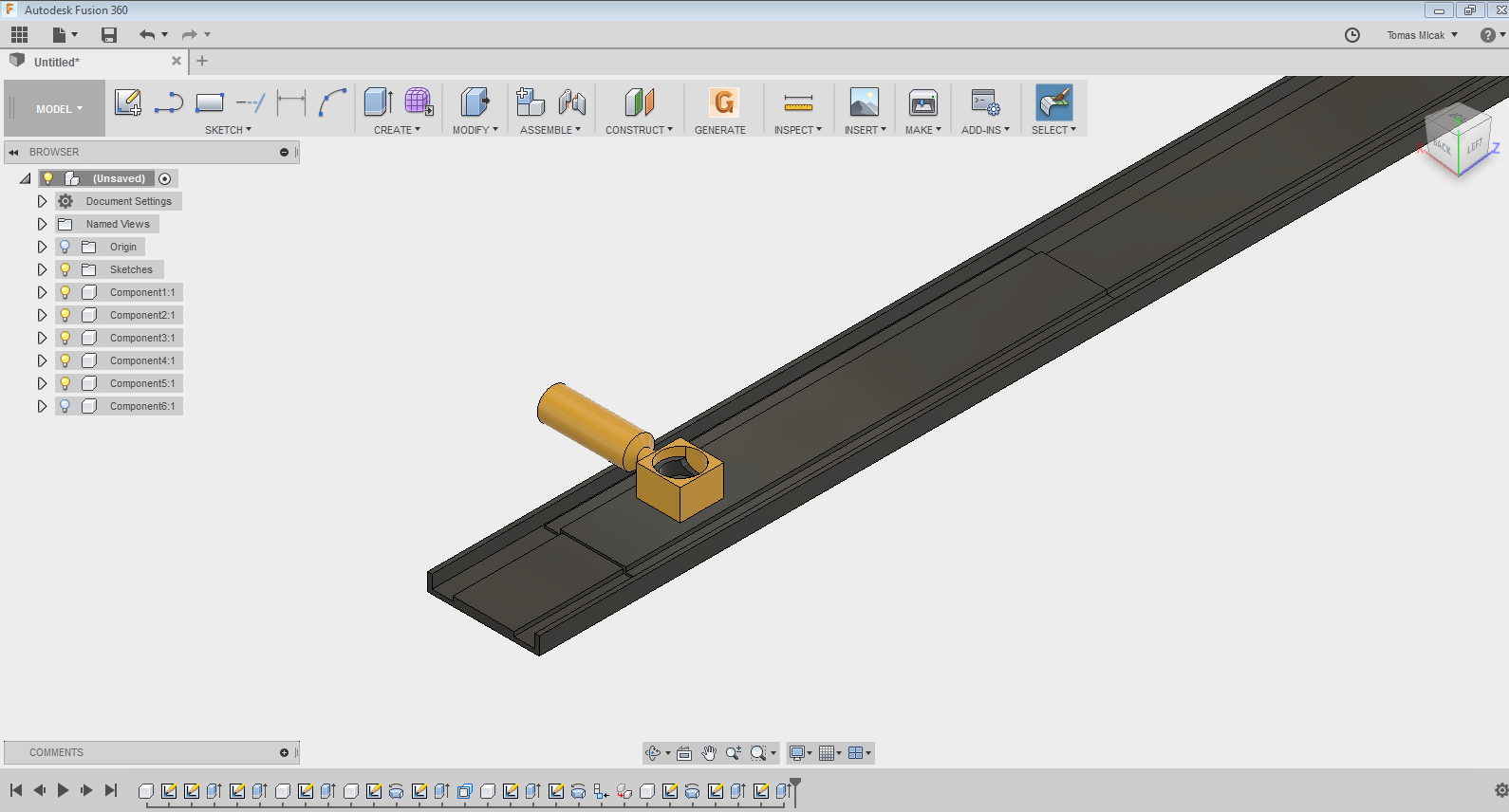The height and width of the screenshot is (812, 1509).
Task: Click the Extrude tool icon in Create
Action: 378,102
